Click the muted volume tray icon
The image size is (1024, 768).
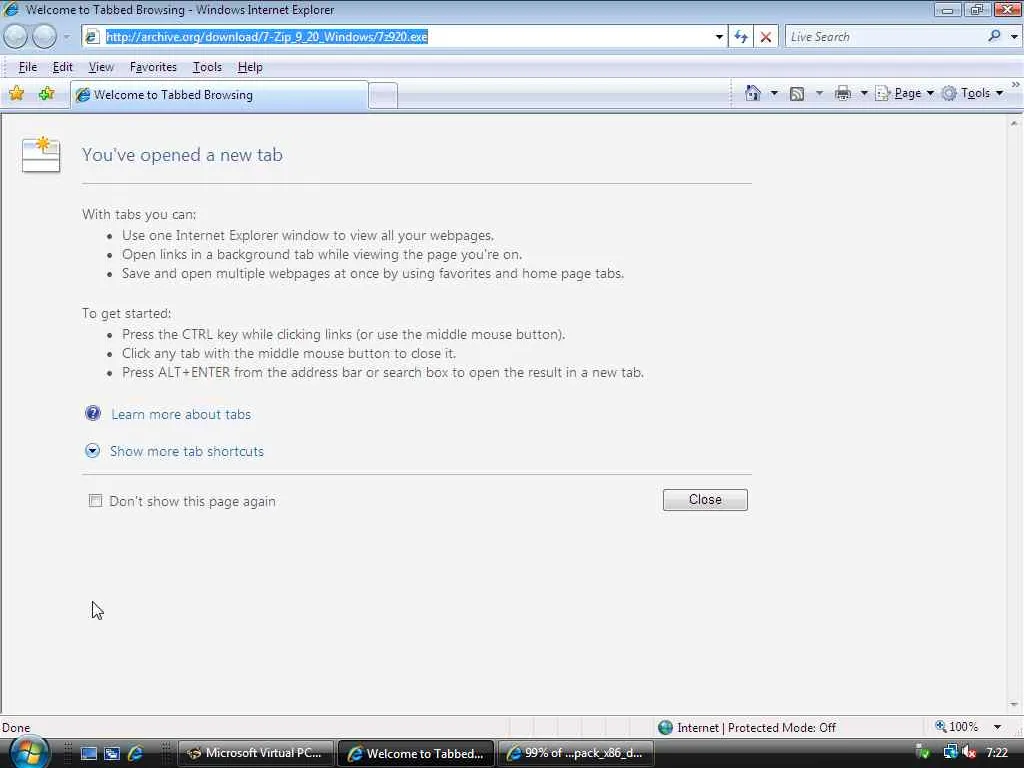click(969, 753)
